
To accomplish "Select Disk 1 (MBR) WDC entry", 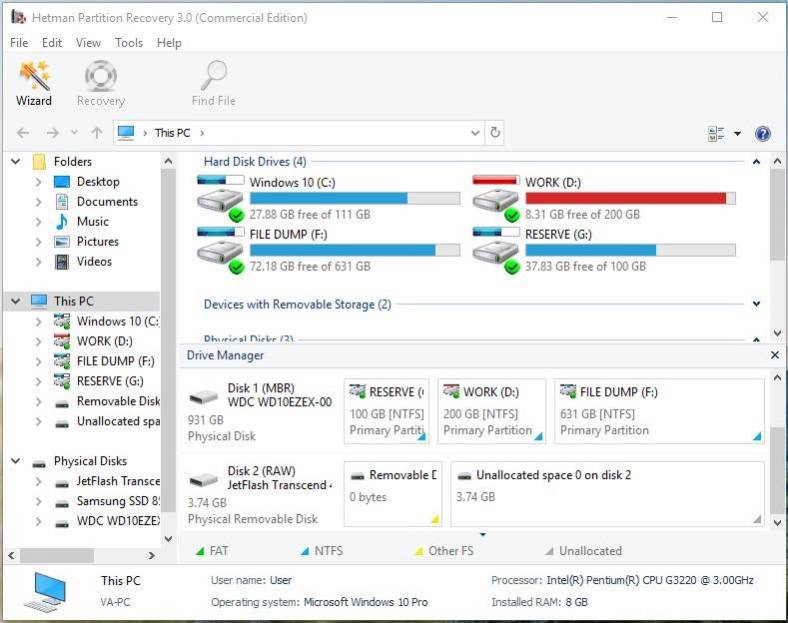I will (260, 411).
